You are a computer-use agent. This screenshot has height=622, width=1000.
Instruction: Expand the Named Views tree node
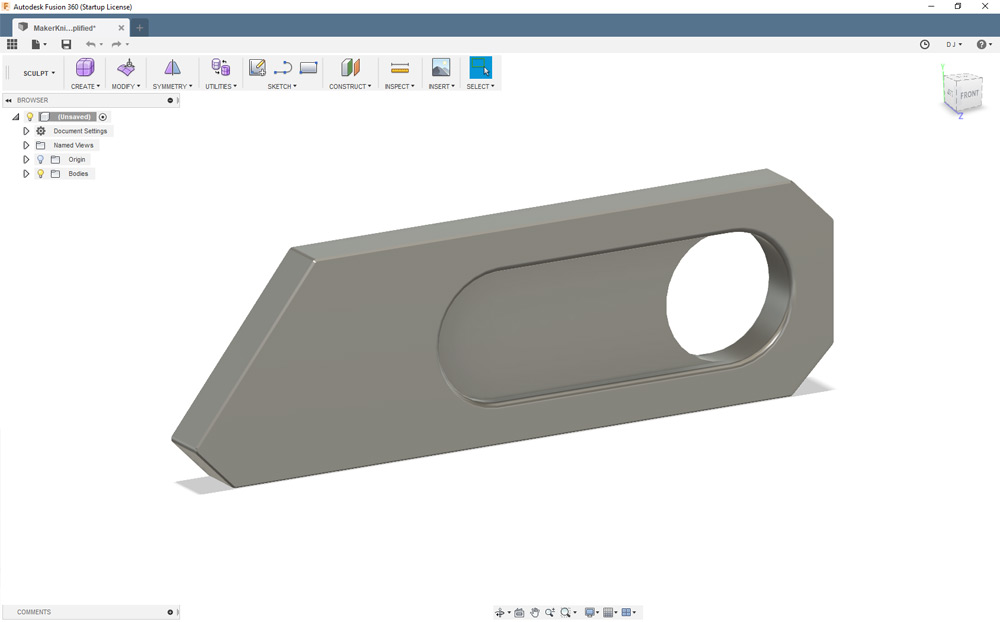pos(27,145)
